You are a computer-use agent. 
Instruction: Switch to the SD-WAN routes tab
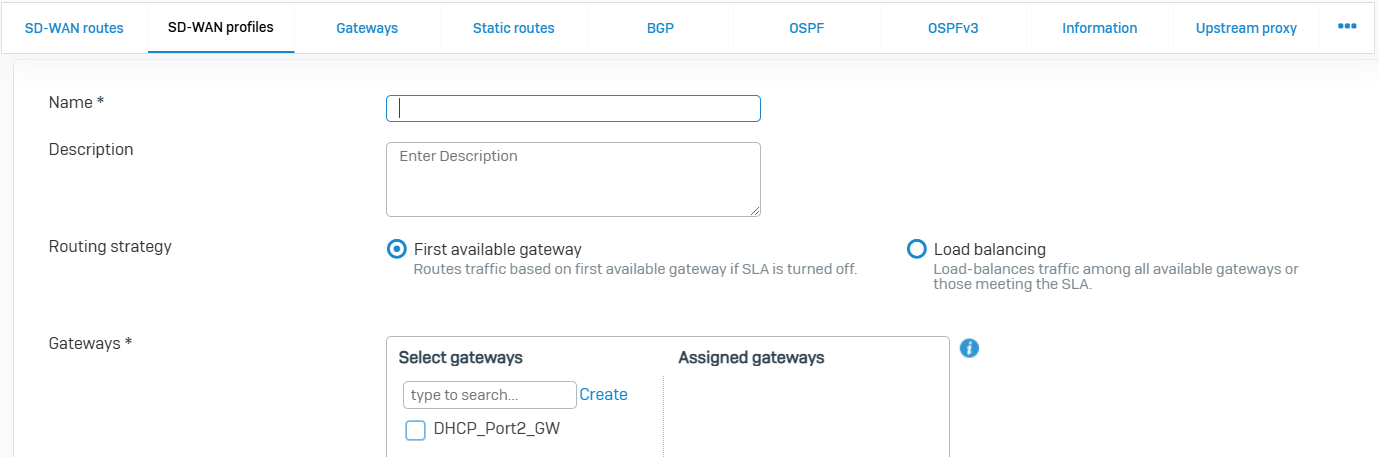pyautogui.click(x=74, y=28)
